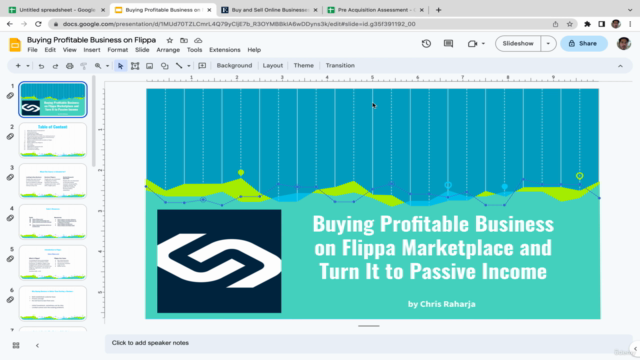The width and height of the screenshot is (640, 360).
Task: Open the Insert menu
Action: (x=92, y=50)
